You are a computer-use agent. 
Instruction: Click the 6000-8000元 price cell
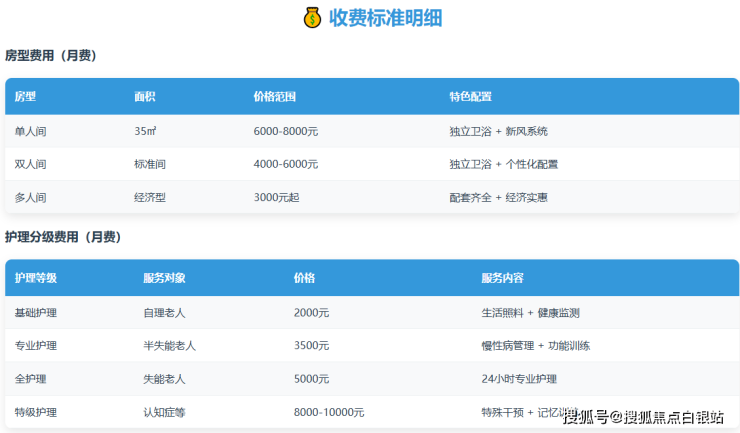point(286,131)
